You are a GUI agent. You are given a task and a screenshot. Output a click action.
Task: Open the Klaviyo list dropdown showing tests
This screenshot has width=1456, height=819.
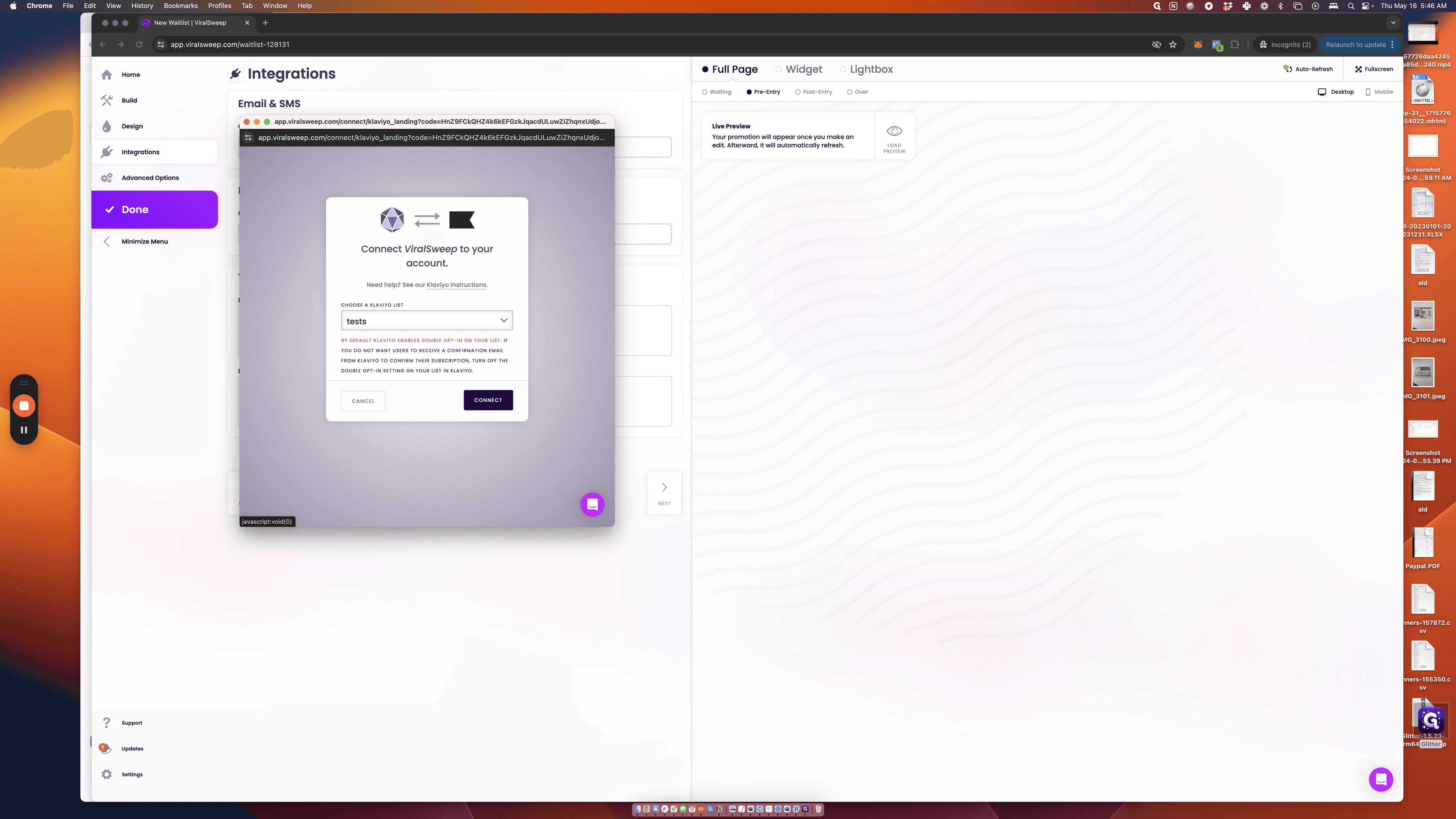click(x=427, y=320)
